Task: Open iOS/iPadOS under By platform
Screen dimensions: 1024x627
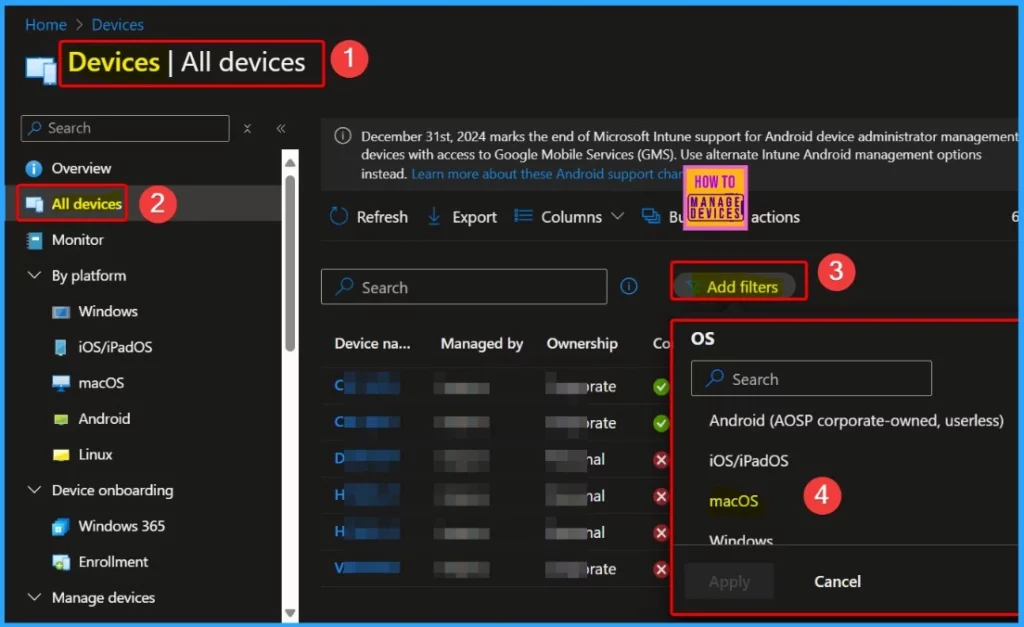Action: click(x=115, y=347)
